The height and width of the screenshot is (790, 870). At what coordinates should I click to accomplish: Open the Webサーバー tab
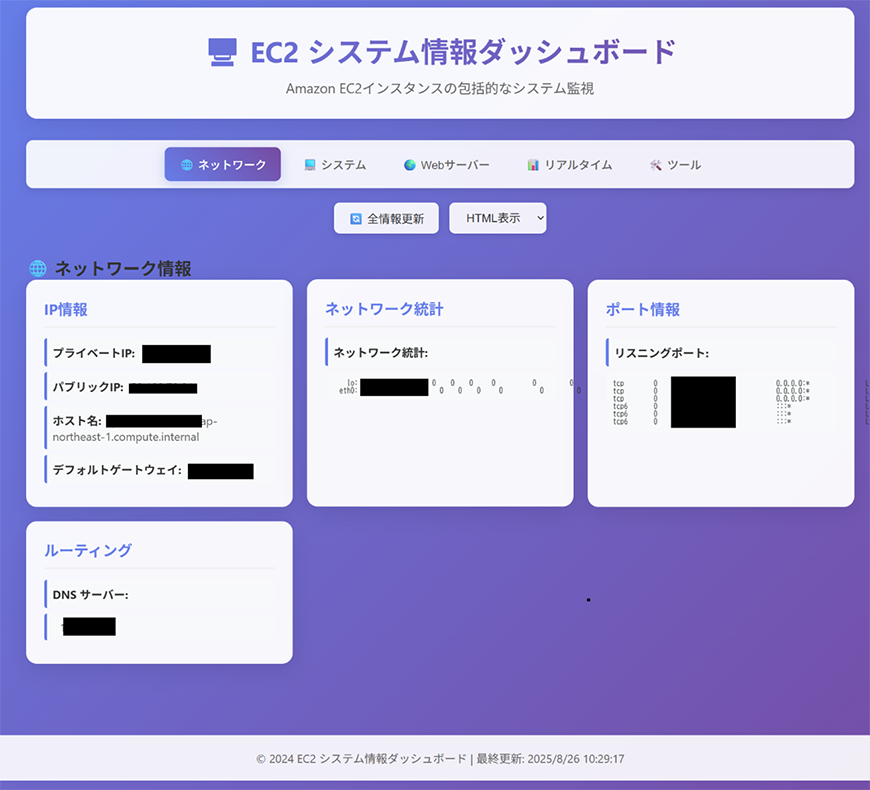[445, 164]
